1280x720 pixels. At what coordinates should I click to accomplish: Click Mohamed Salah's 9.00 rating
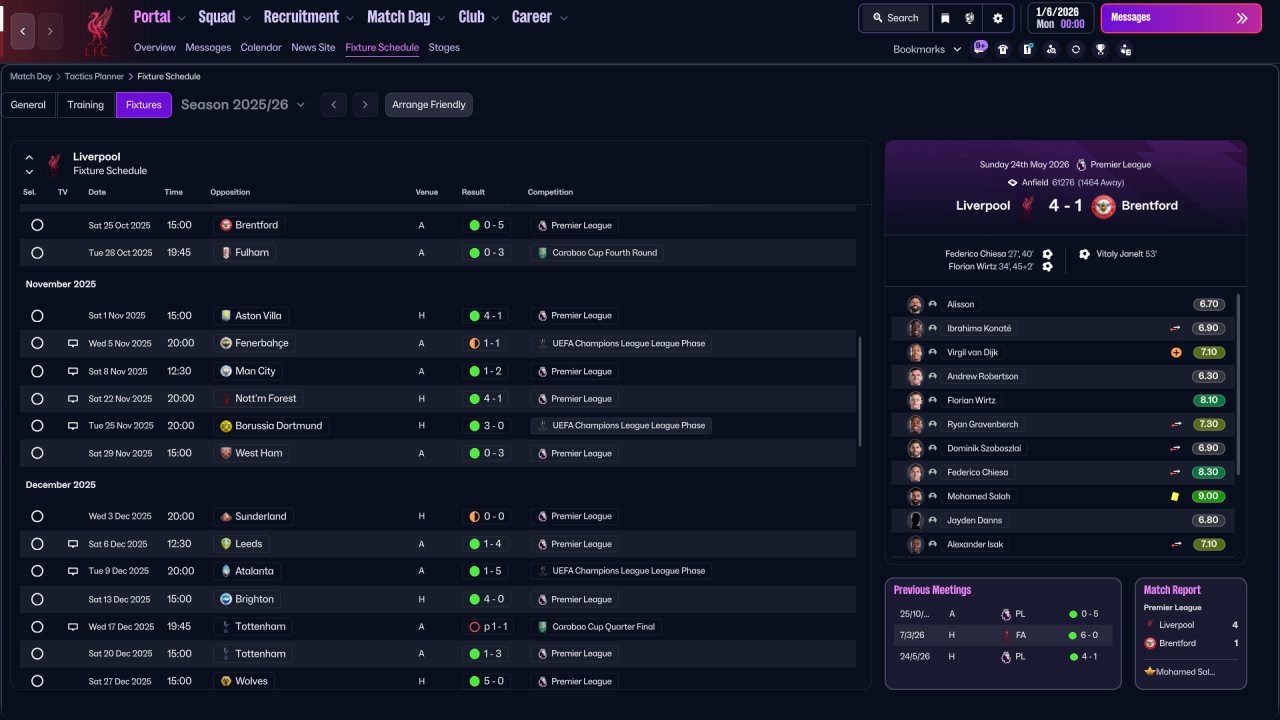click(x=1209, y=496)
